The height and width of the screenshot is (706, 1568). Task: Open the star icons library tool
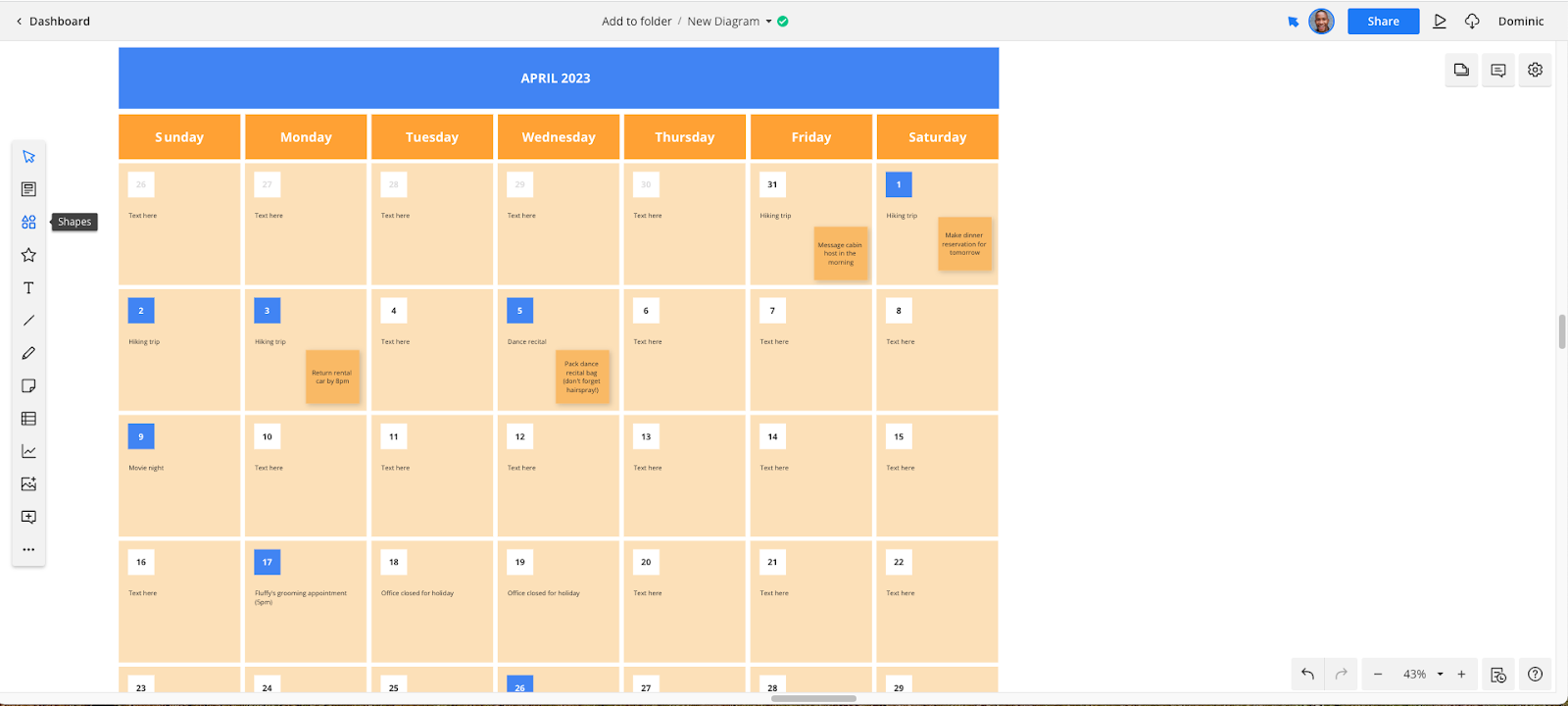point(28,255)
